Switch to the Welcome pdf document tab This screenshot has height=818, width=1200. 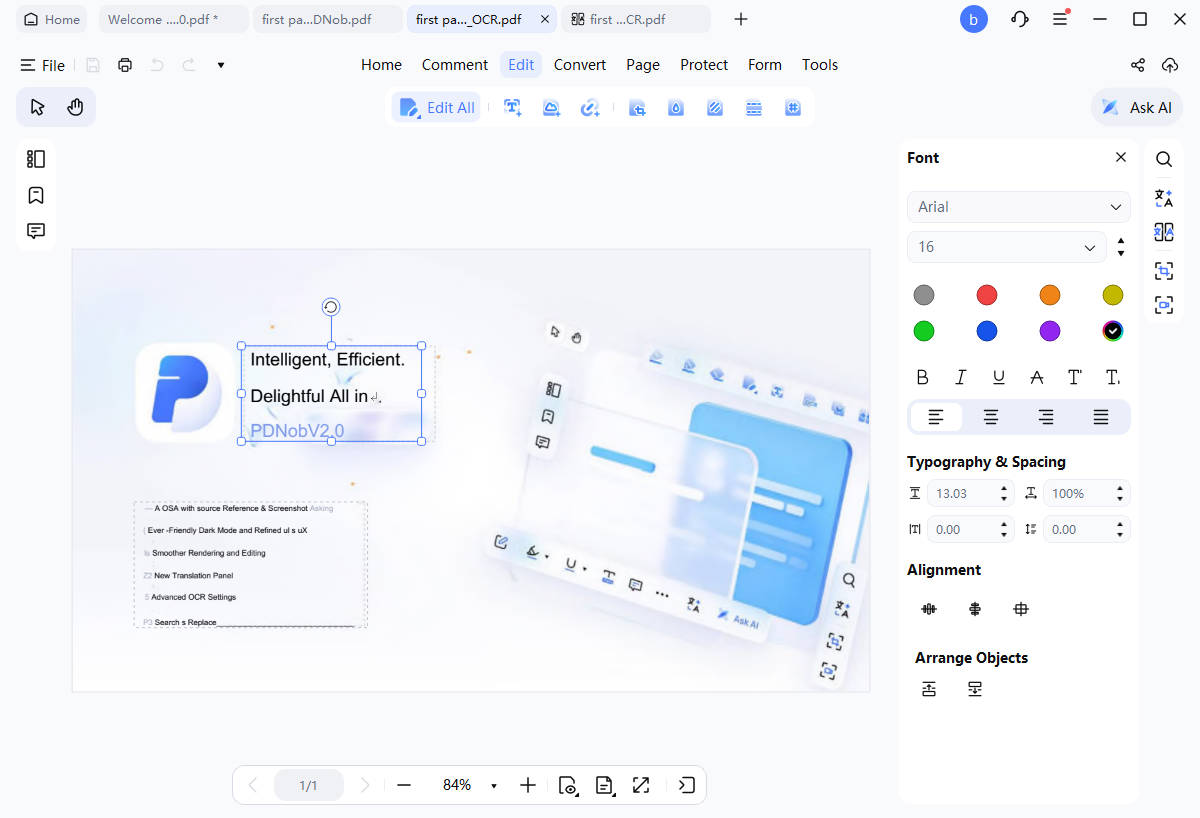coord(174,19)
